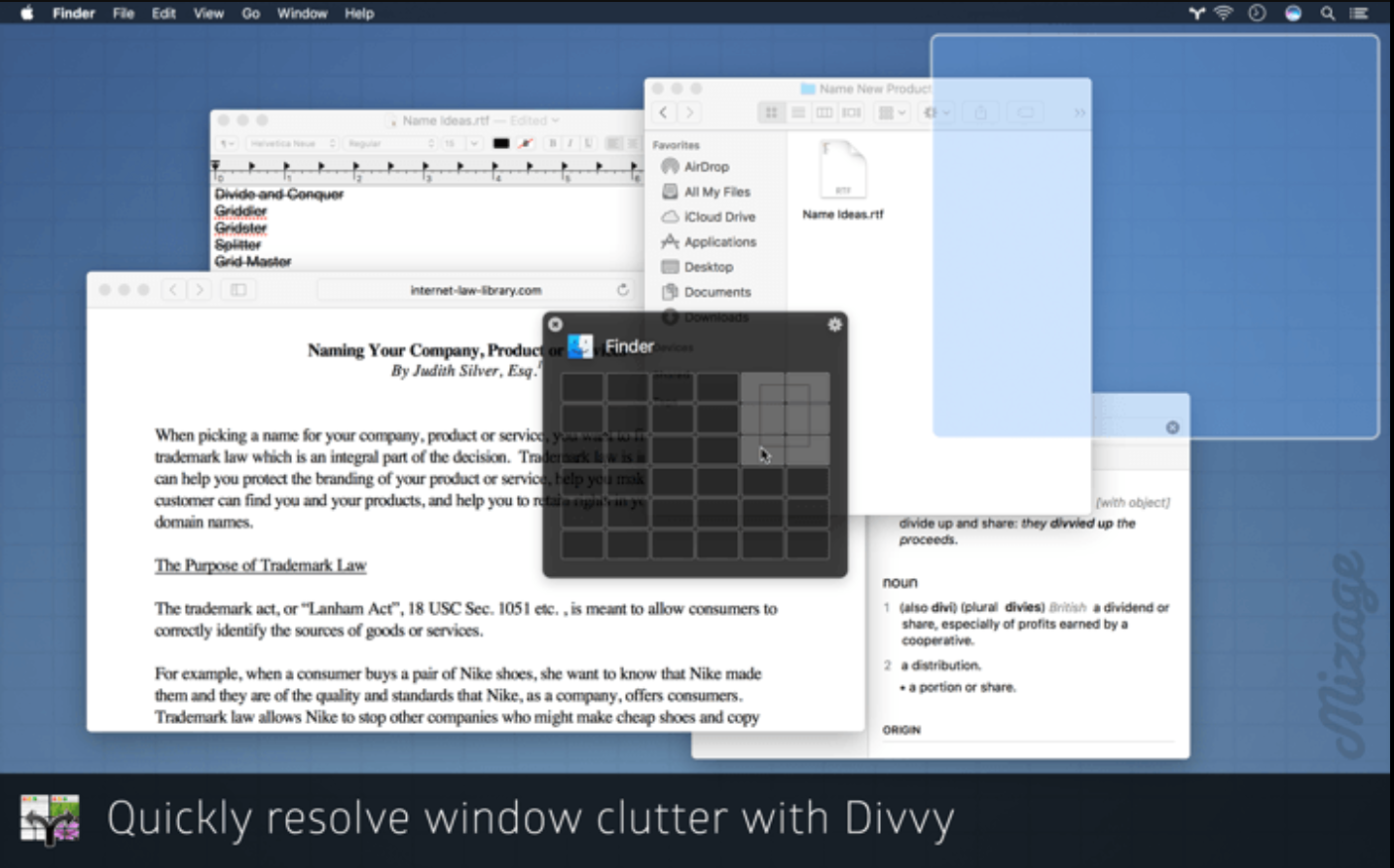Open the Go menu
1394x868 pixels.
click(251, 13)
